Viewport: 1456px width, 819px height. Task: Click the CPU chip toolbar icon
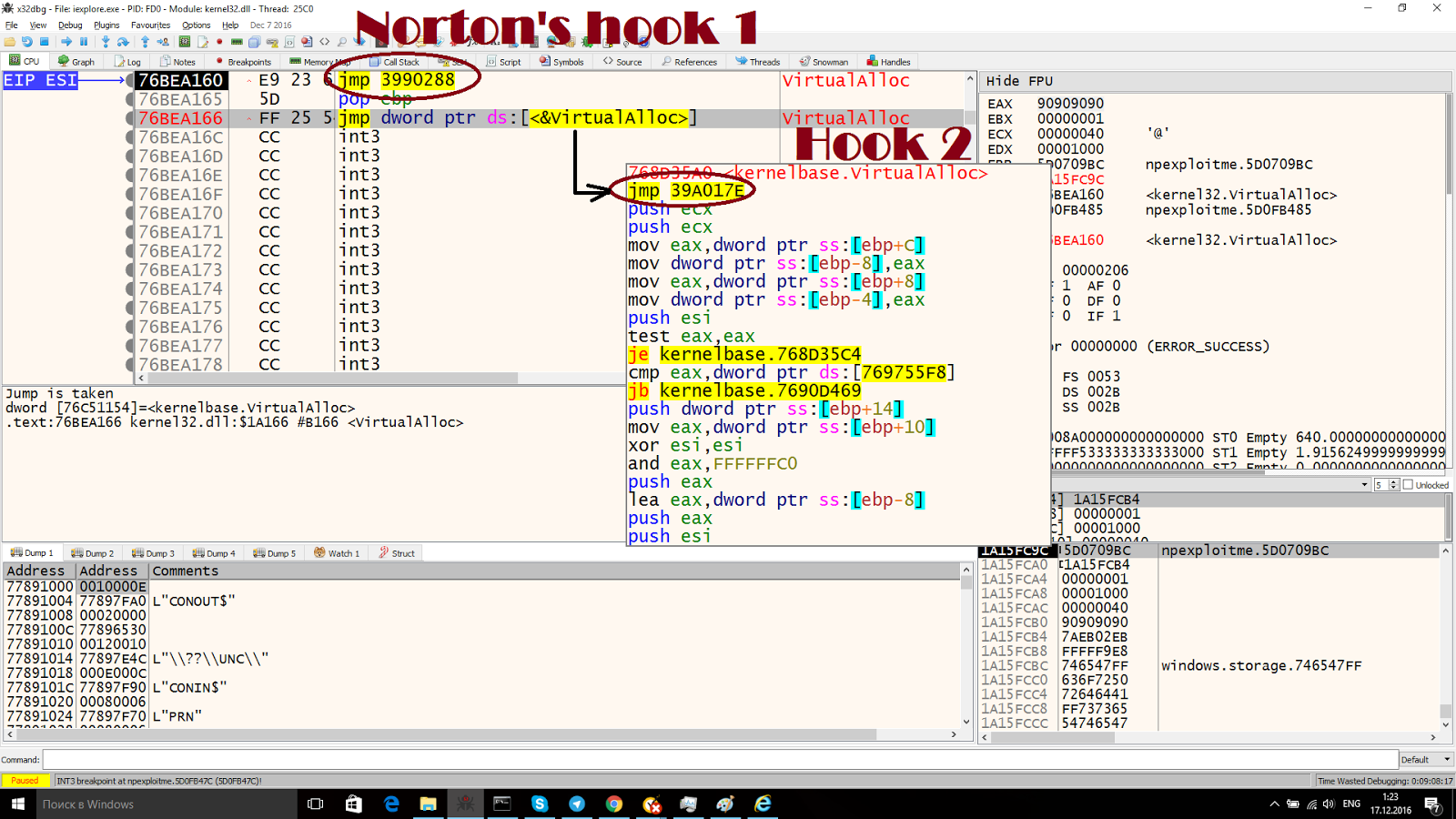click(x=185, y=42)
